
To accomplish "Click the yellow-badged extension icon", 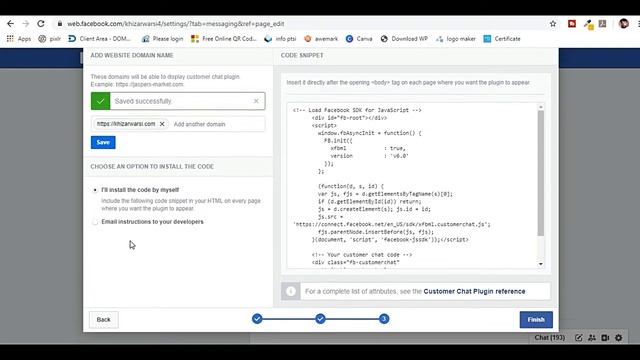I will pyautogui.click(x=588, y=24).
